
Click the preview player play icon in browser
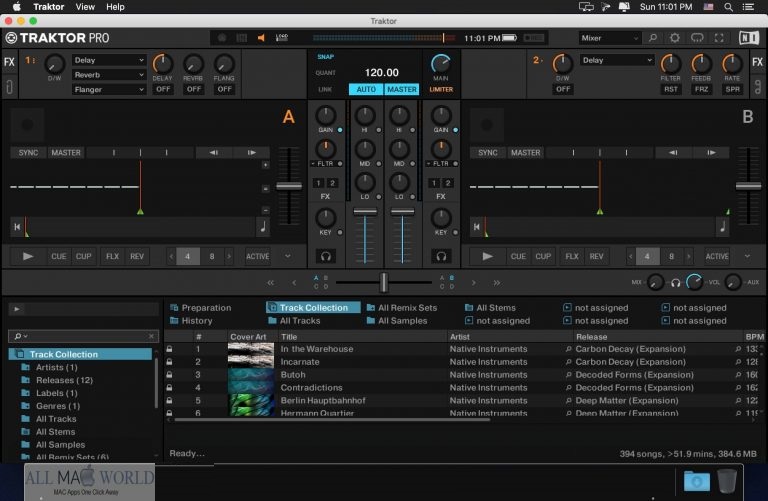click(x=17, y=309)
